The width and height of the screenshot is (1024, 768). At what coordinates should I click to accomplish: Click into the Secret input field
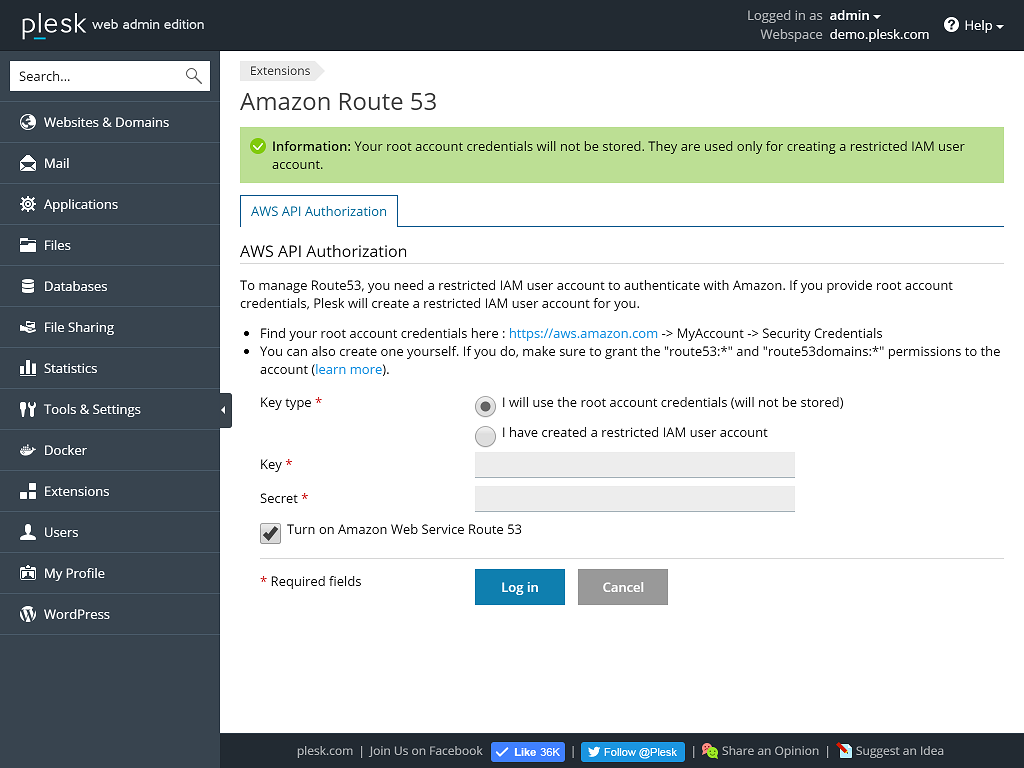point(634,498)
